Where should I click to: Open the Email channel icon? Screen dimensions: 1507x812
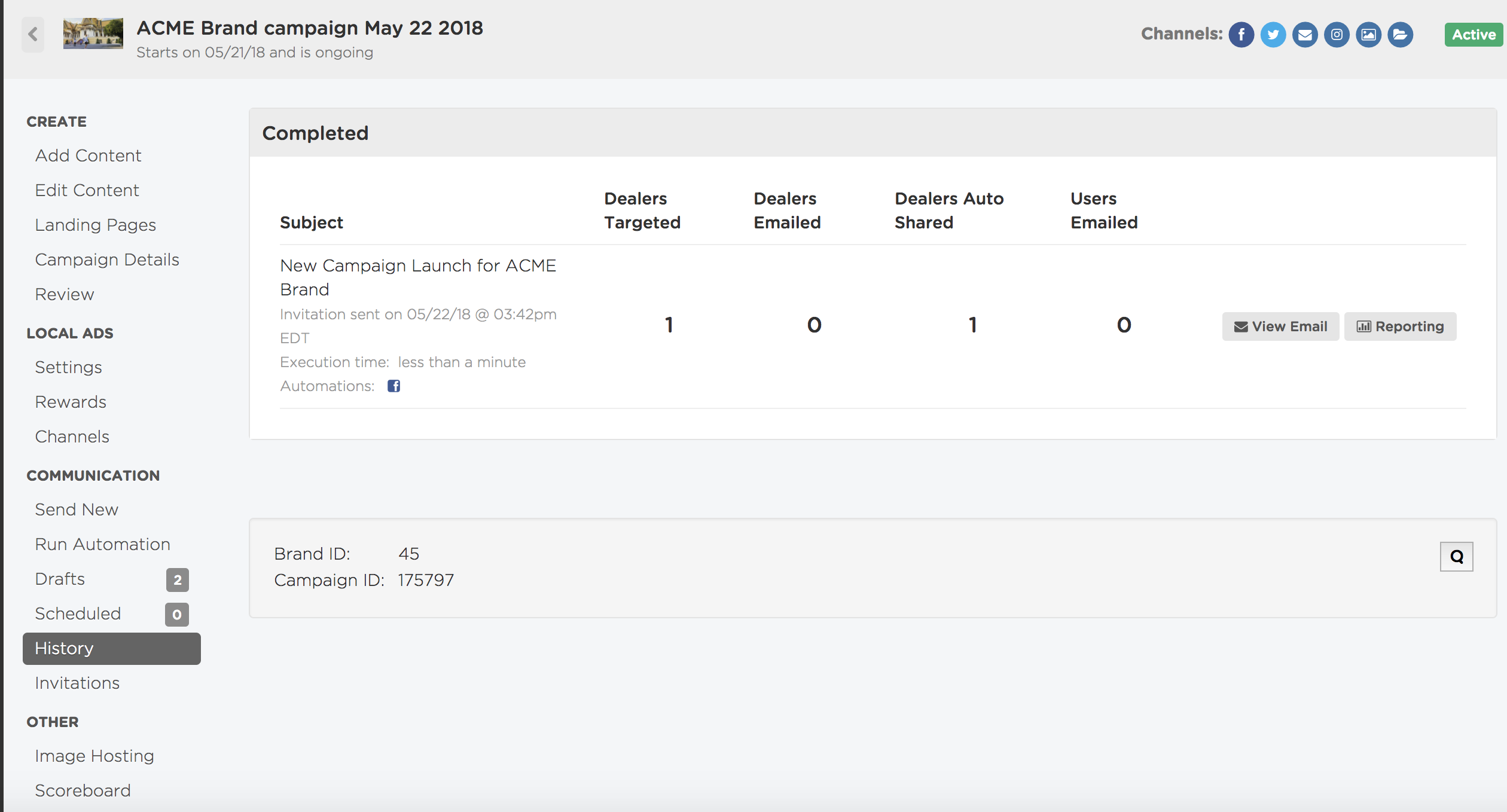click(1305, 35)
